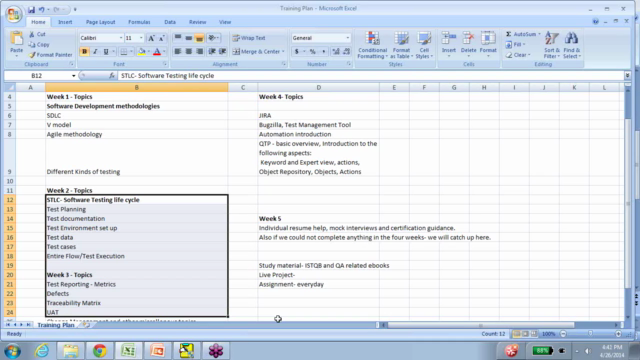
Task: Open Chrome from the taskbar
Action: [99, 350]
